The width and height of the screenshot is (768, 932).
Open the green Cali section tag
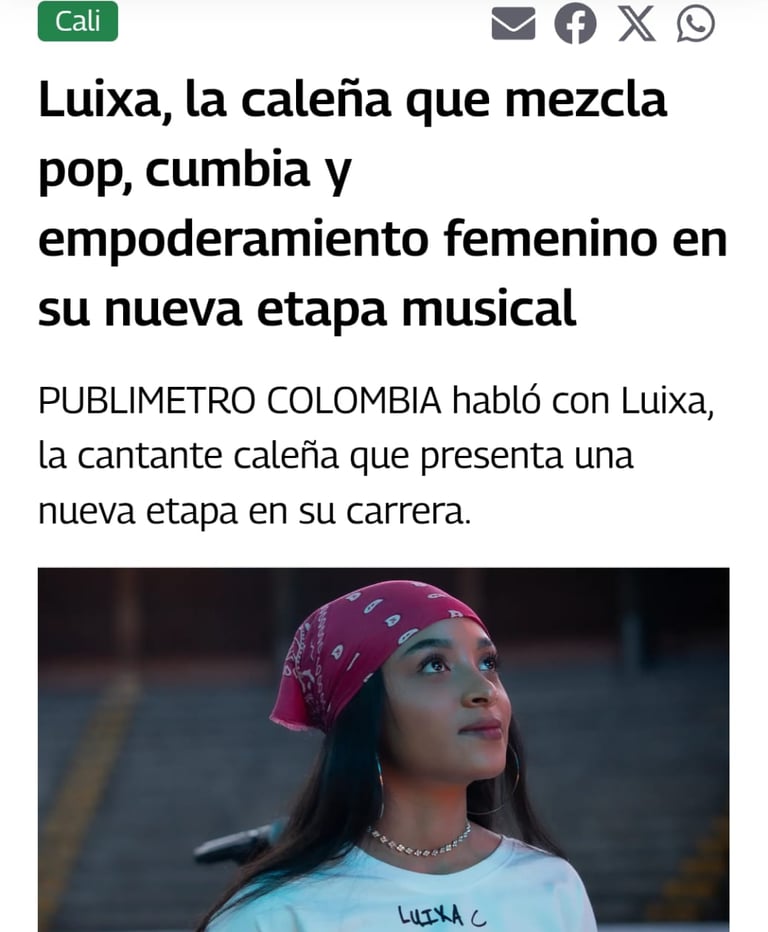coord(78,21)
